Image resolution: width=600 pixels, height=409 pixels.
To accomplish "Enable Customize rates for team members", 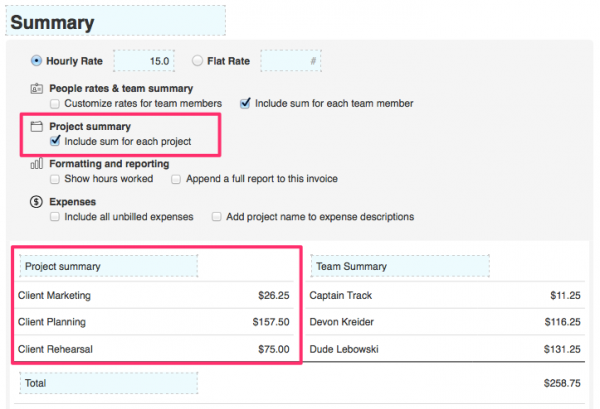I will [55, 103].
